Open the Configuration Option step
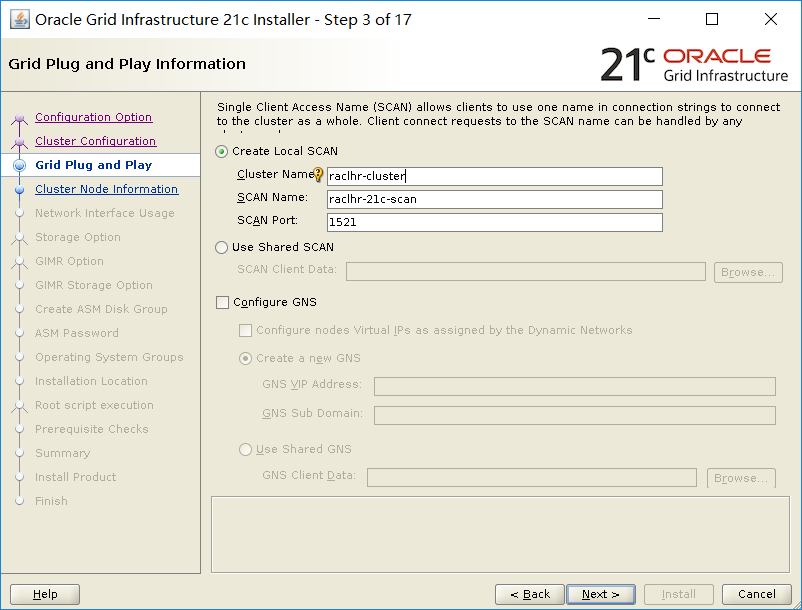Image resolution: width=802 pixels, height=610 pixels. (x=94, y=117)
